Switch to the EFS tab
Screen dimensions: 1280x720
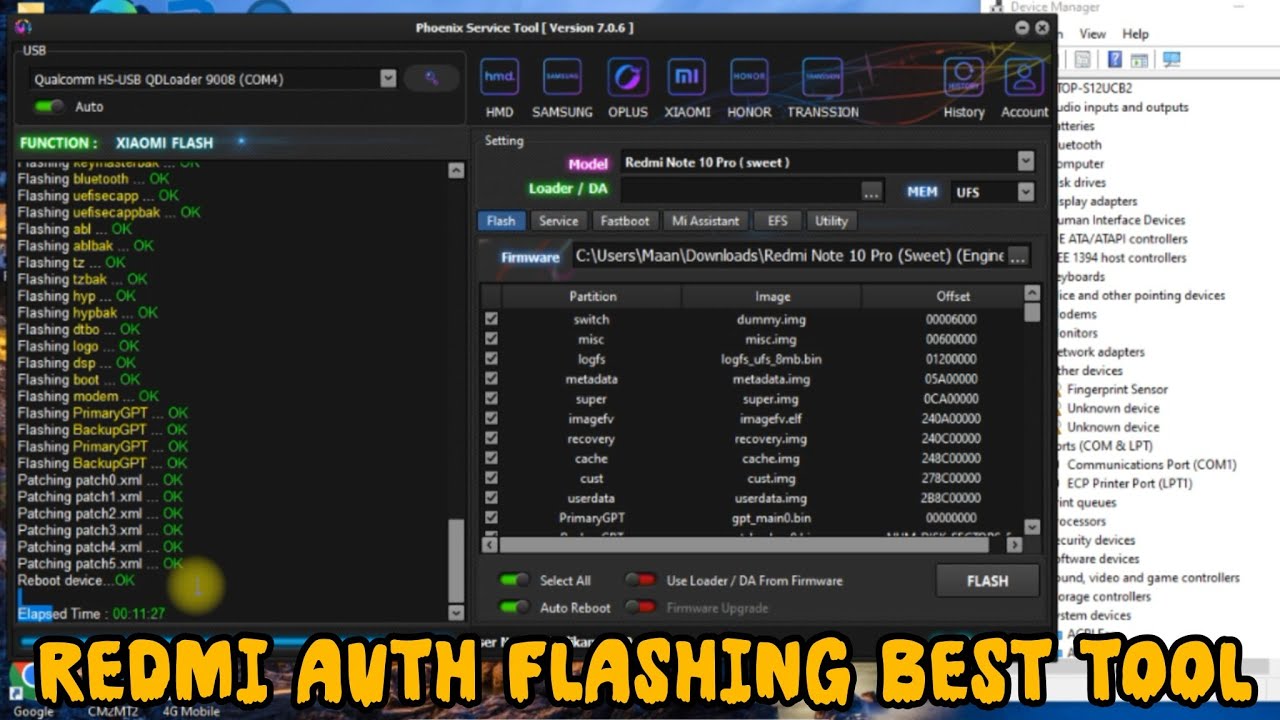(x=777, y=221)
